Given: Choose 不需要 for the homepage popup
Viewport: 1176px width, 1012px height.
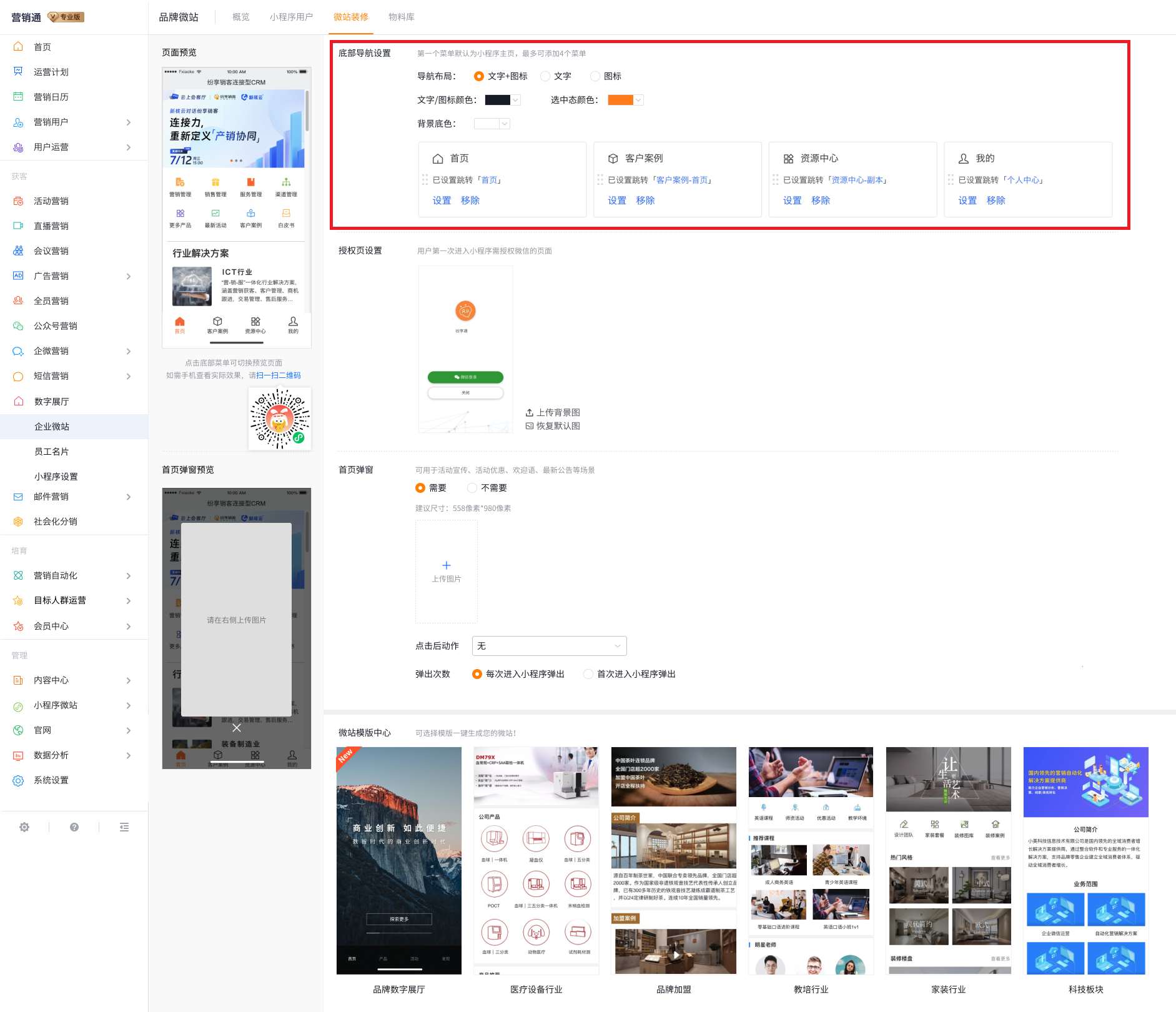Looking at the screenshot, I should 472,487.
